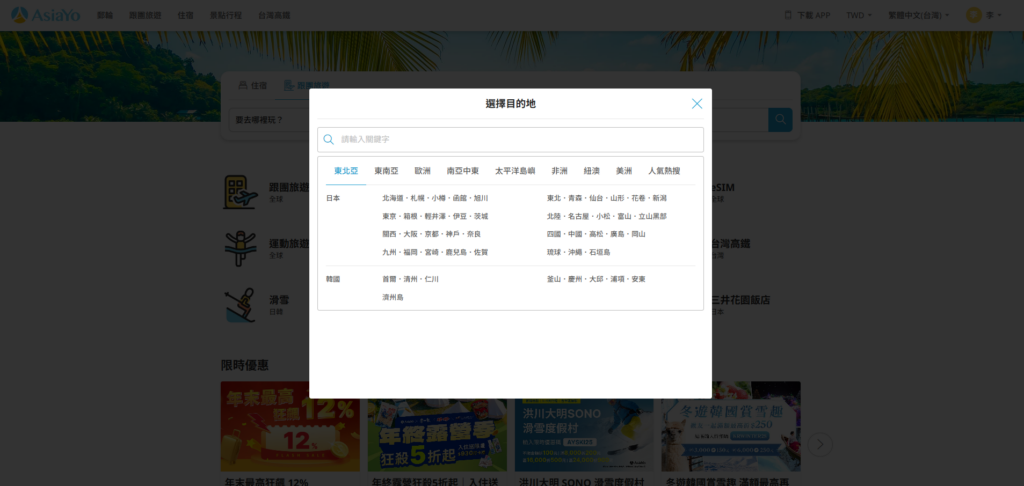
Task: Pick 箱根 from the Japan list
Action: pyautogui.click(x=411, y=216)
